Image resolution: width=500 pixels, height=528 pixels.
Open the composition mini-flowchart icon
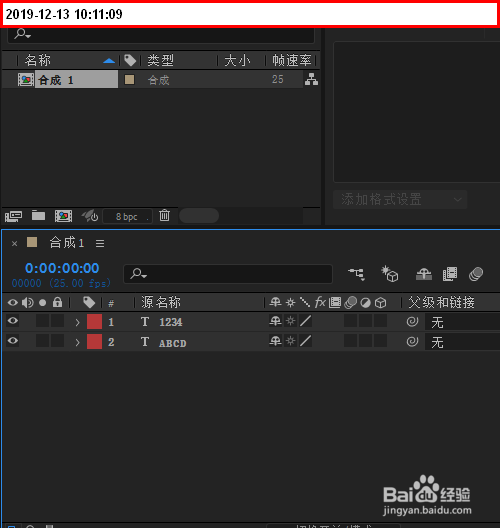(x=357, y=274)
